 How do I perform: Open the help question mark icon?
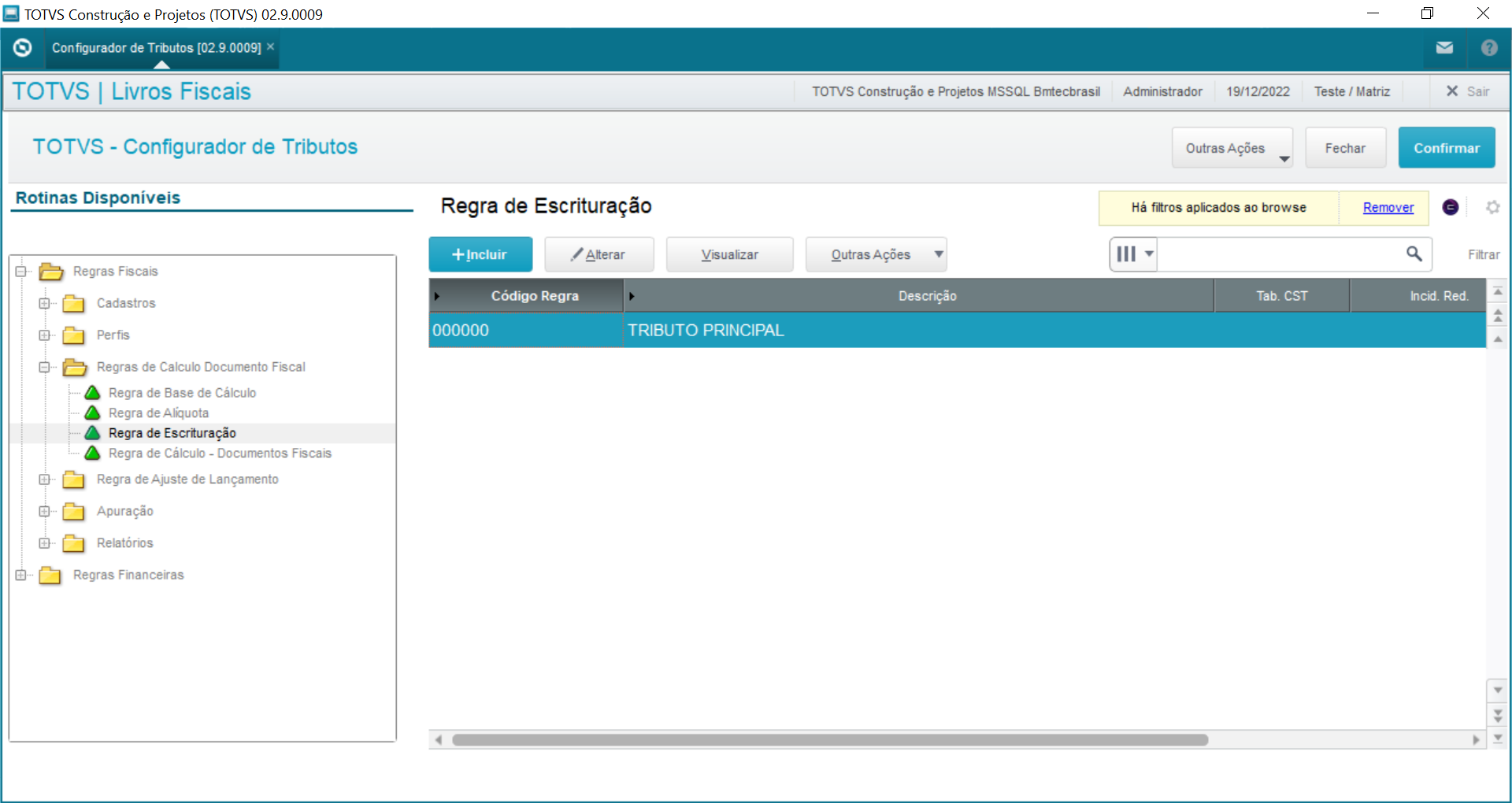pyautogui.click(x=1488, y=48)
